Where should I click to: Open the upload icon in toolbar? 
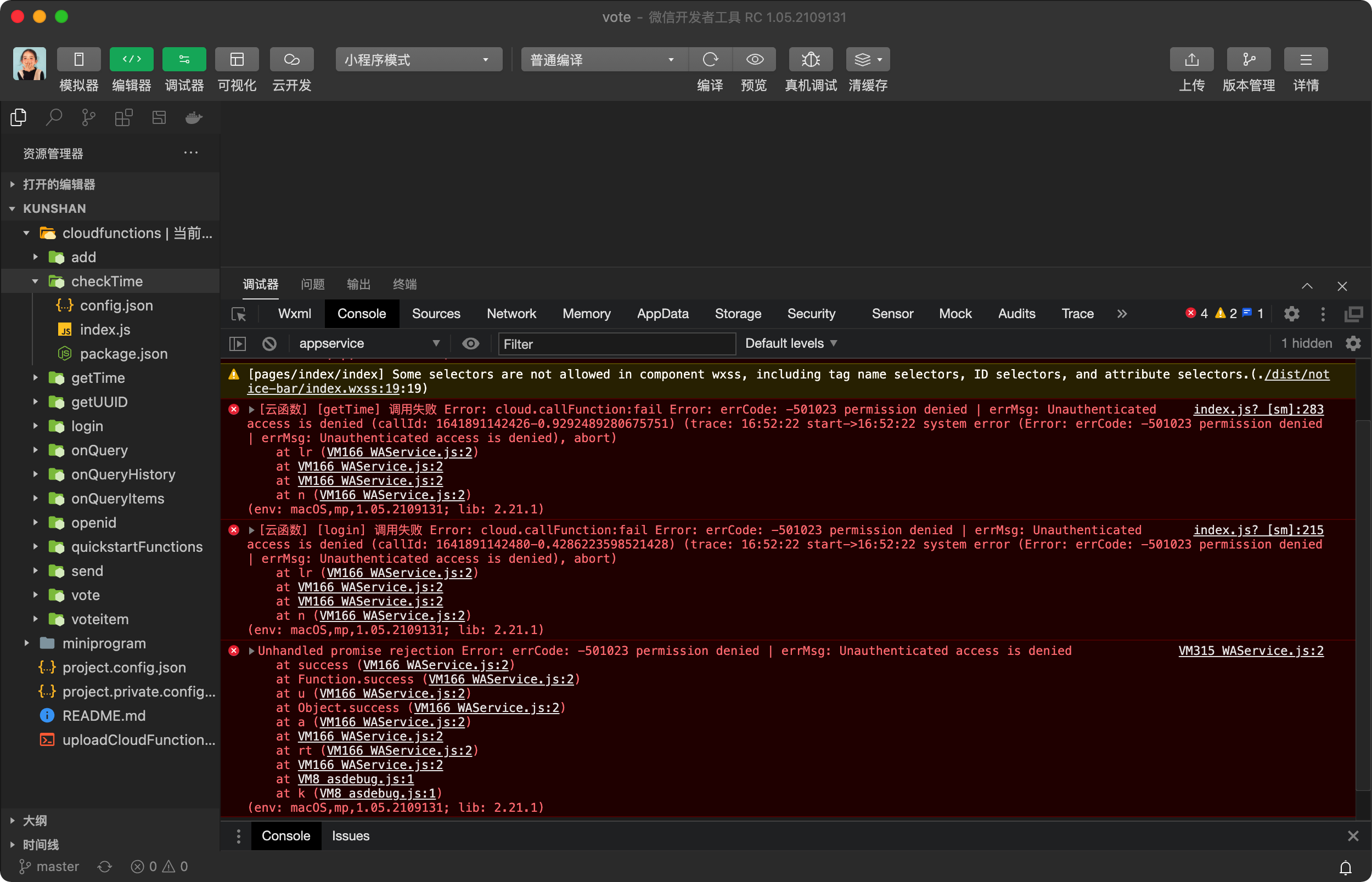click(x=1191, y=60)
